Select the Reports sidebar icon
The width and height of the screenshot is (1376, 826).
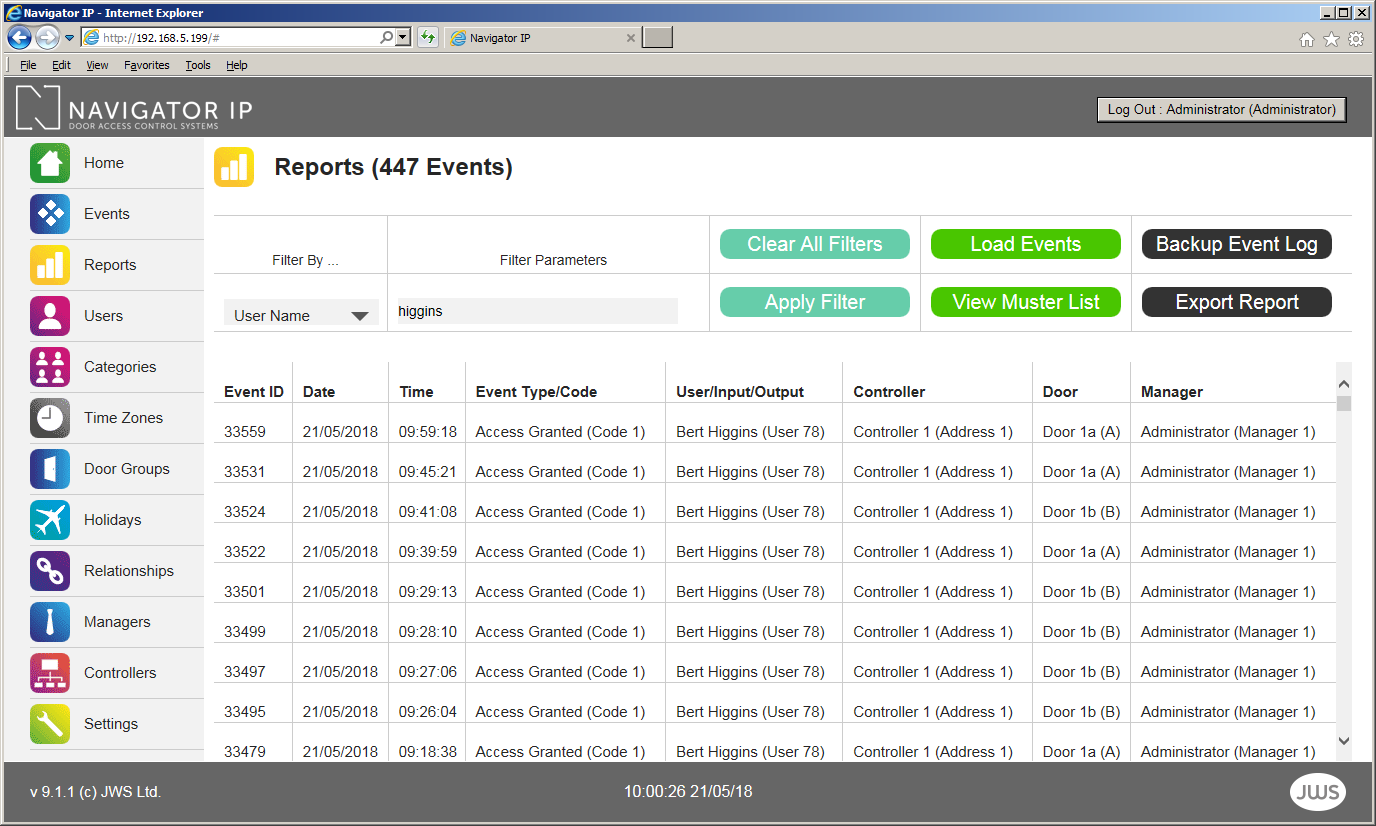pos(50,265)
